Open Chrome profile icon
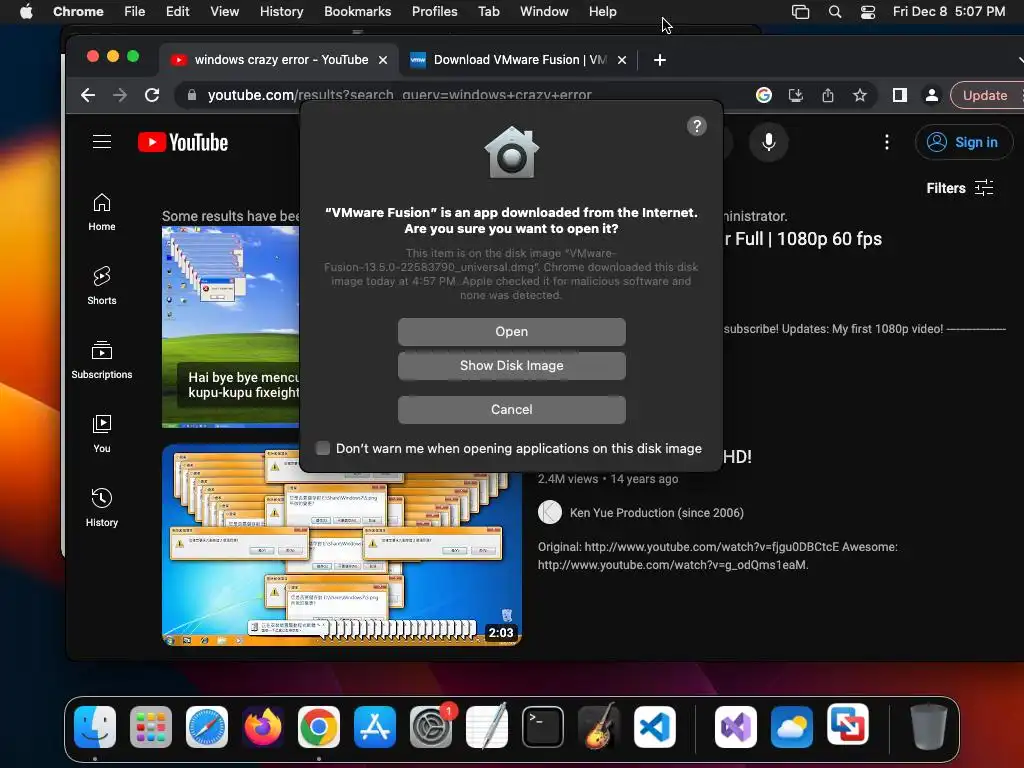1024x768 pixels. click(x=932, y=95)
